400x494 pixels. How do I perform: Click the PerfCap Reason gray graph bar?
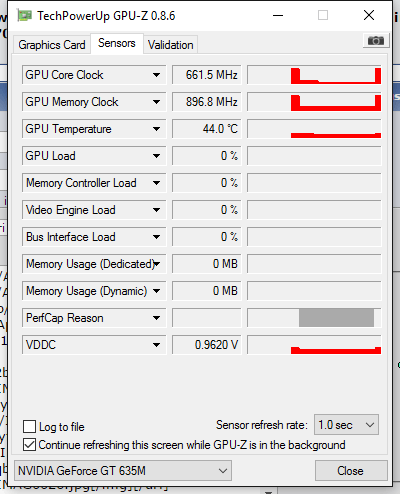pyautogui.click(x=336, y=318)
